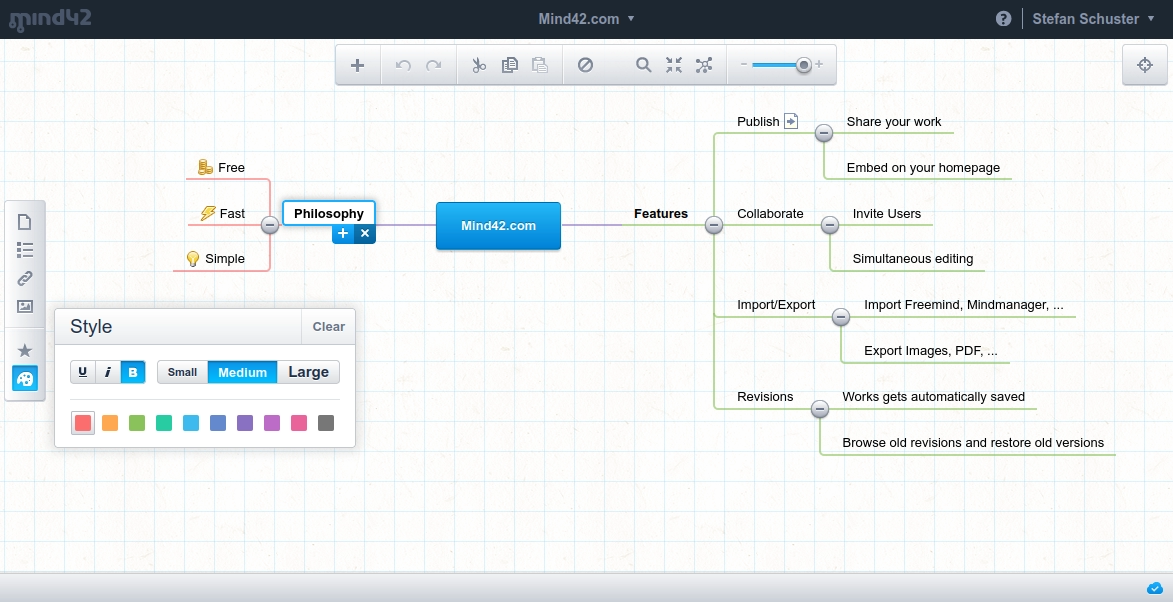Select Large font size
1173x602 pixels.
[x=308, y=372]
